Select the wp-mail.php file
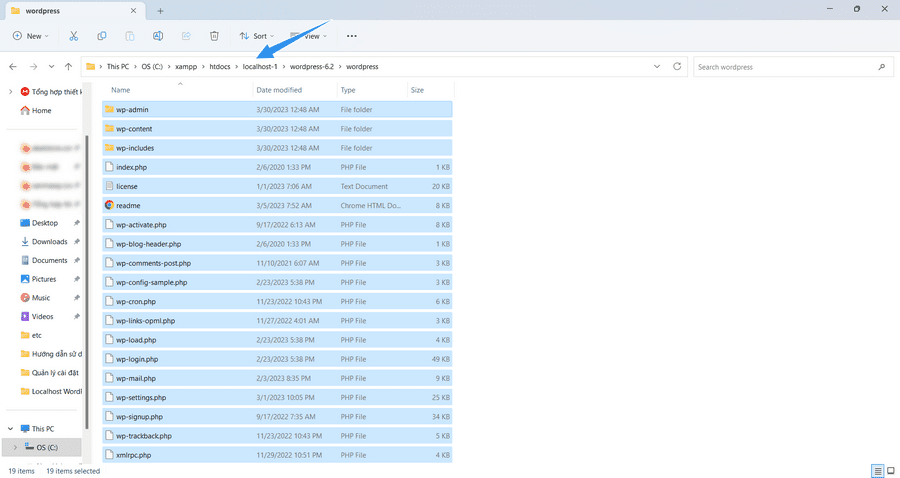Image resolution: width=900 pixels, height=478 pixels. 277,378
